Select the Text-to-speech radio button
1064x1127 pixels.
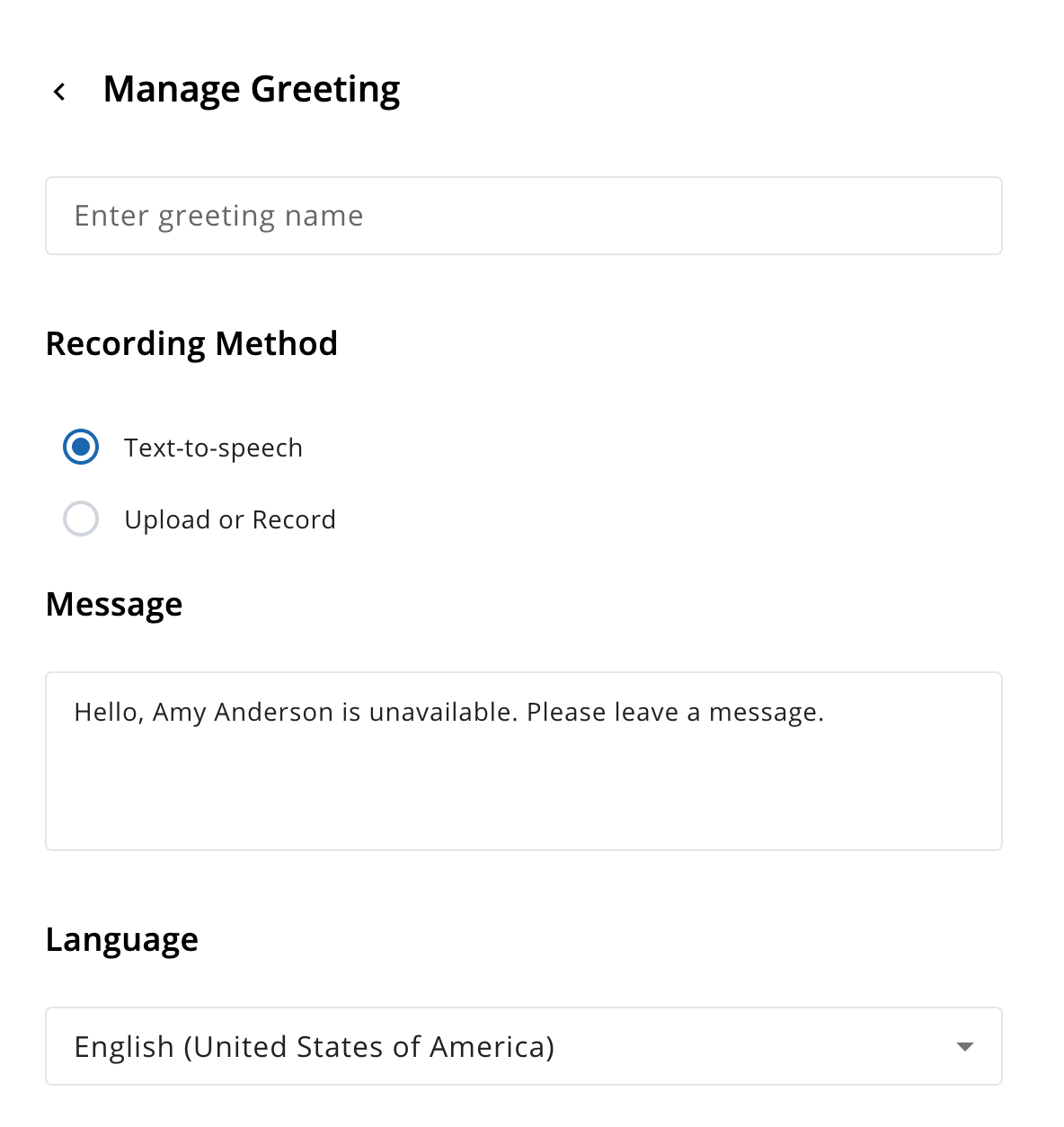click(x=81, y=447)
